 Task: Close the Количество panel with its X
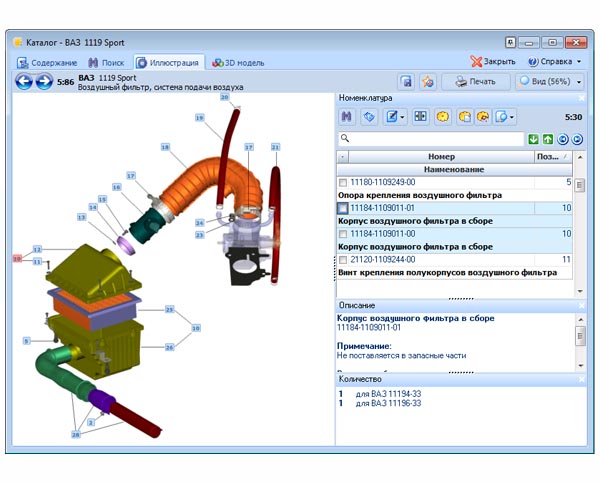click(x=582, y=379)
